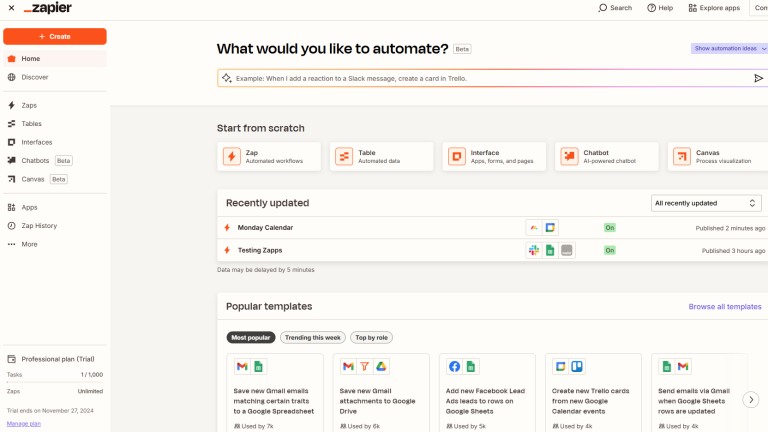Viewport: 768px width, 432px height.
Task: Open the Save new Gmail emails to Google Spreadsheet template
Action: (275, 393)
